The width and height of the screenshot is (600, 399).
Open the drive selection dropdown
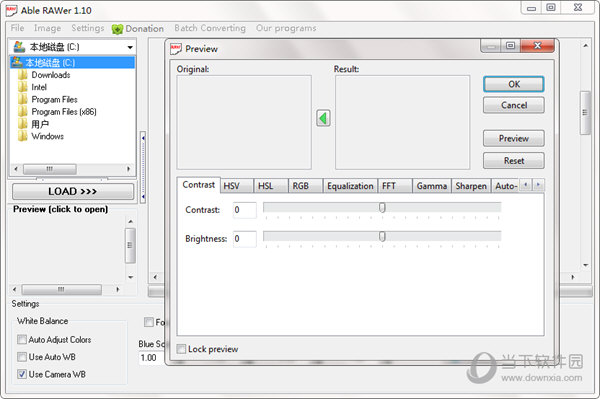point(130,47)
